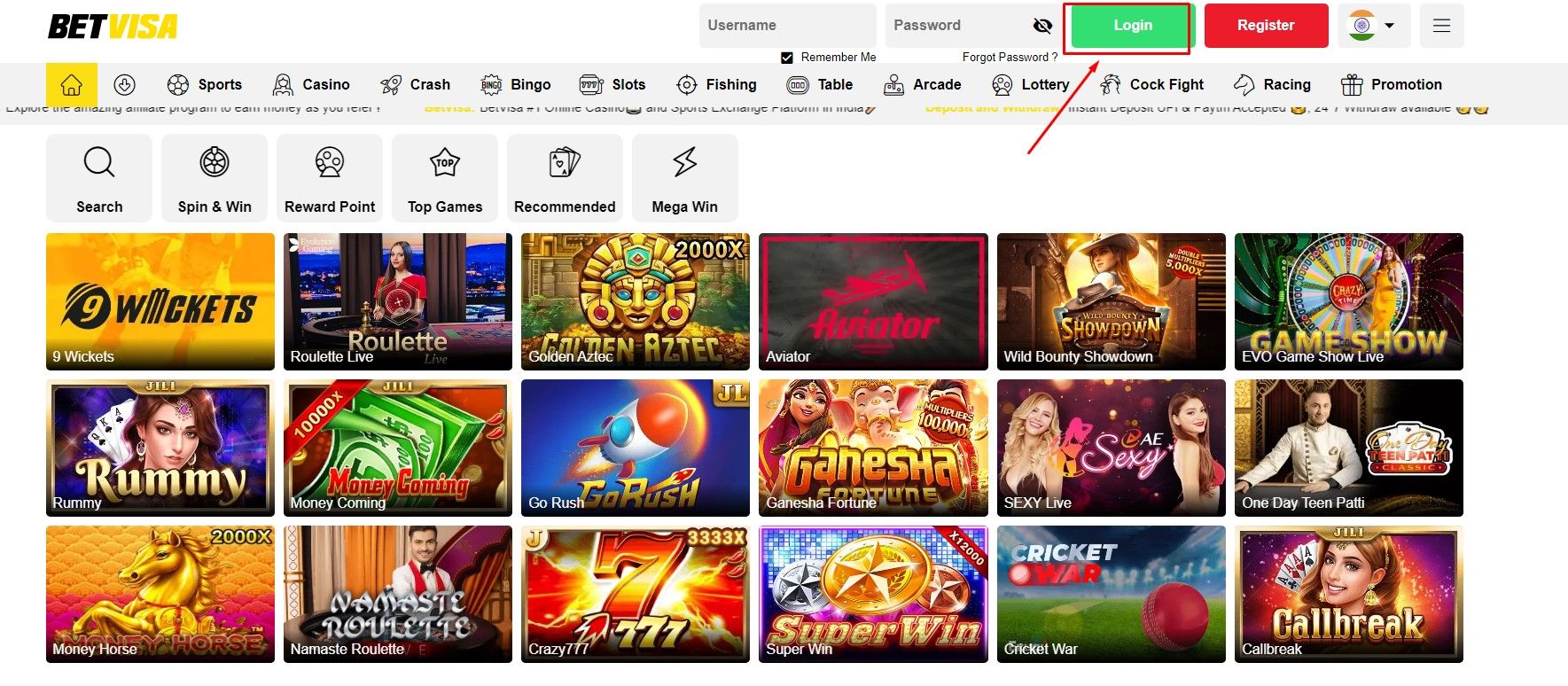
Task: Open the hamburger menu
Action: pos(1442,26)
